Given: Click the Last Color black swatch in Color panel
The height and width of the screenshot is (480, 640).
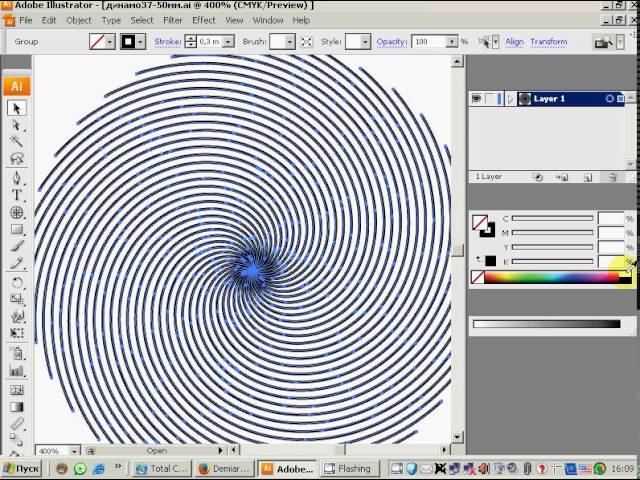Looking at the screenshot, I should [491, 261].
